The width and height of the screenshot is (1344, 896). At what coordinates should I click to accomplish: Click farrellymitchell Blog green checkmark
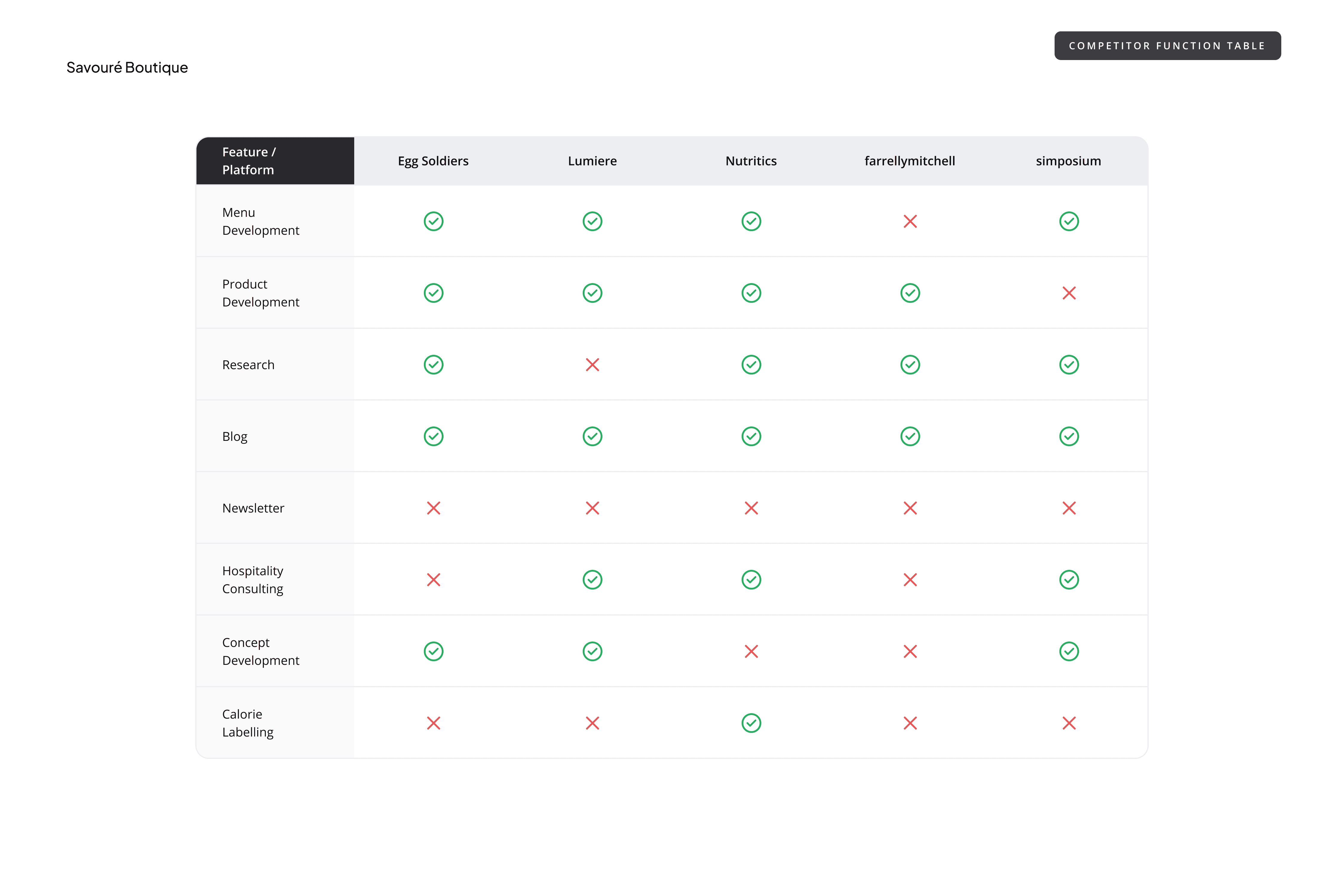(910, 437)
